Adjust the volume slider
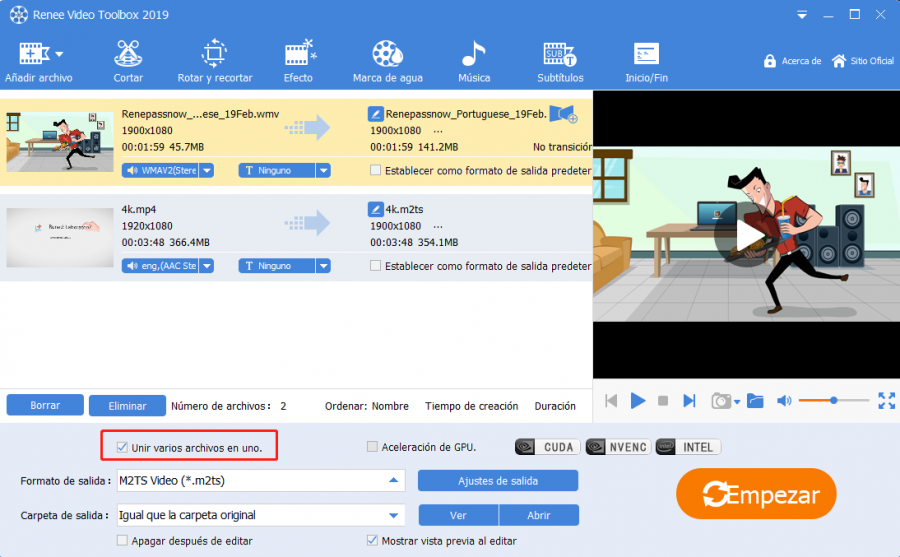This screenshot has height=557, width=900. [x=833, y=400]
